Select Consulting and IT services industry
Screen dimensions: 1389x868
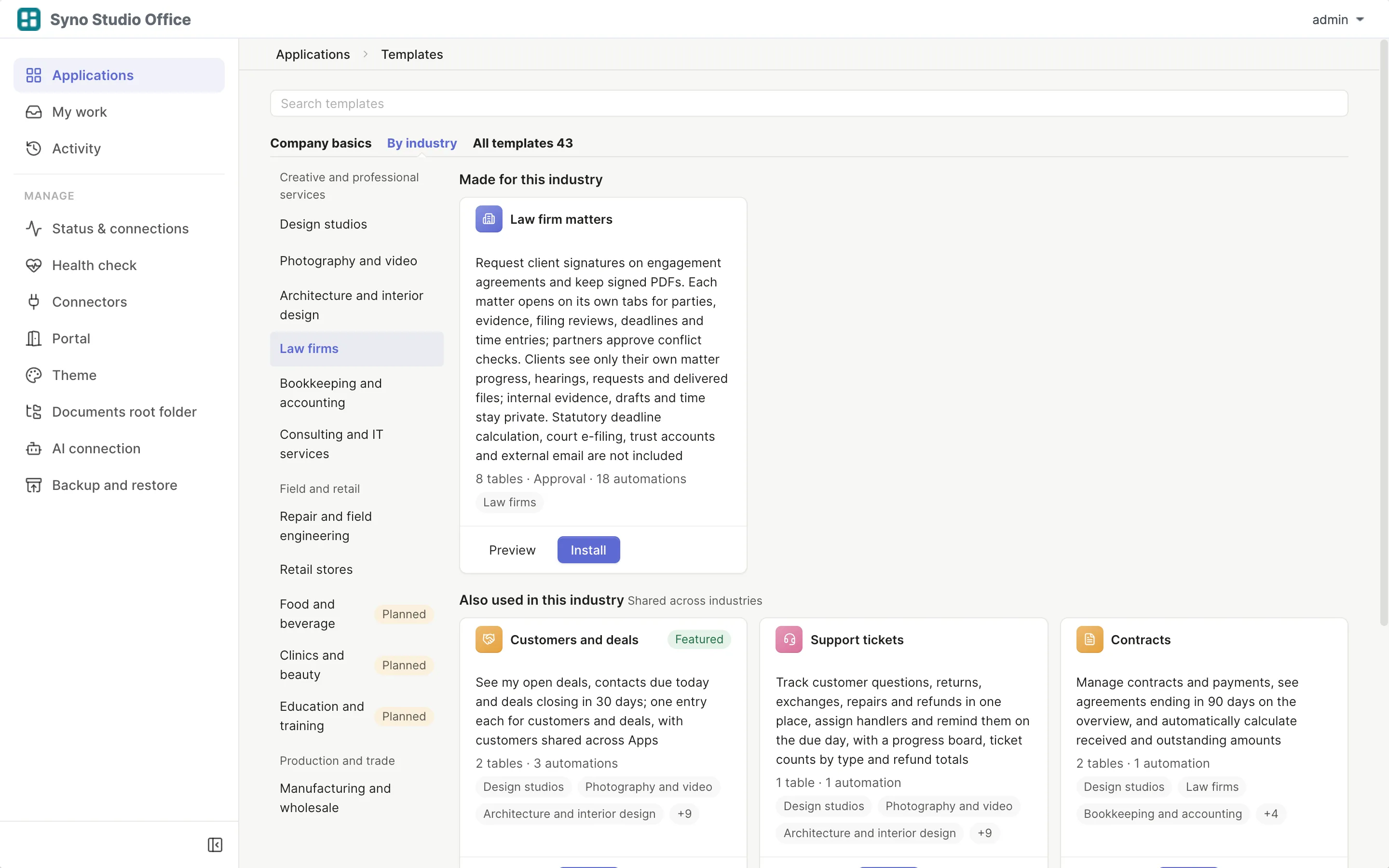pos(357,444)
